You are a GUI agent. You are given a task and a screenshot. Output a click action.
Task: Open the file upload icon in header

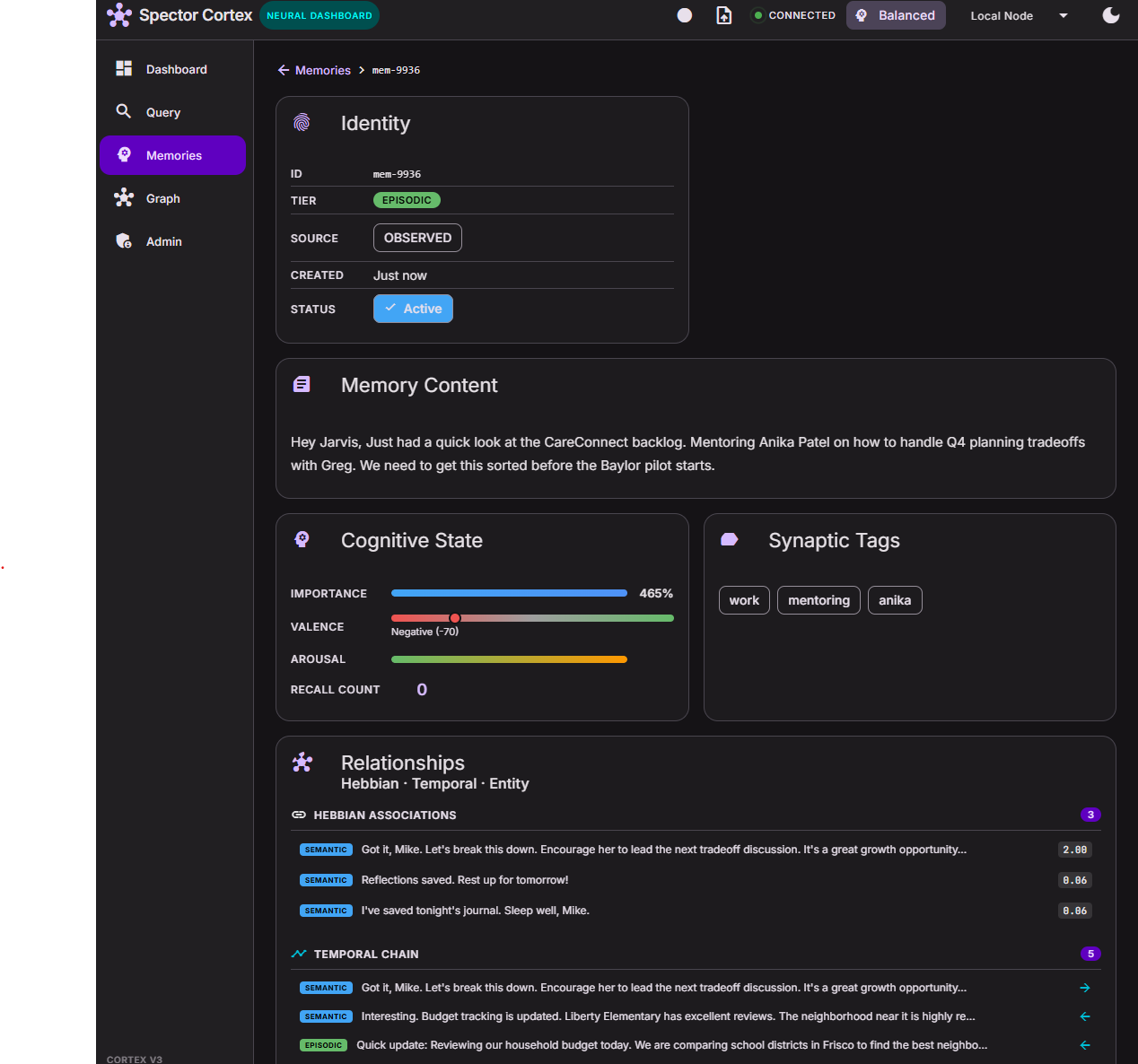(x=724, y=15)
